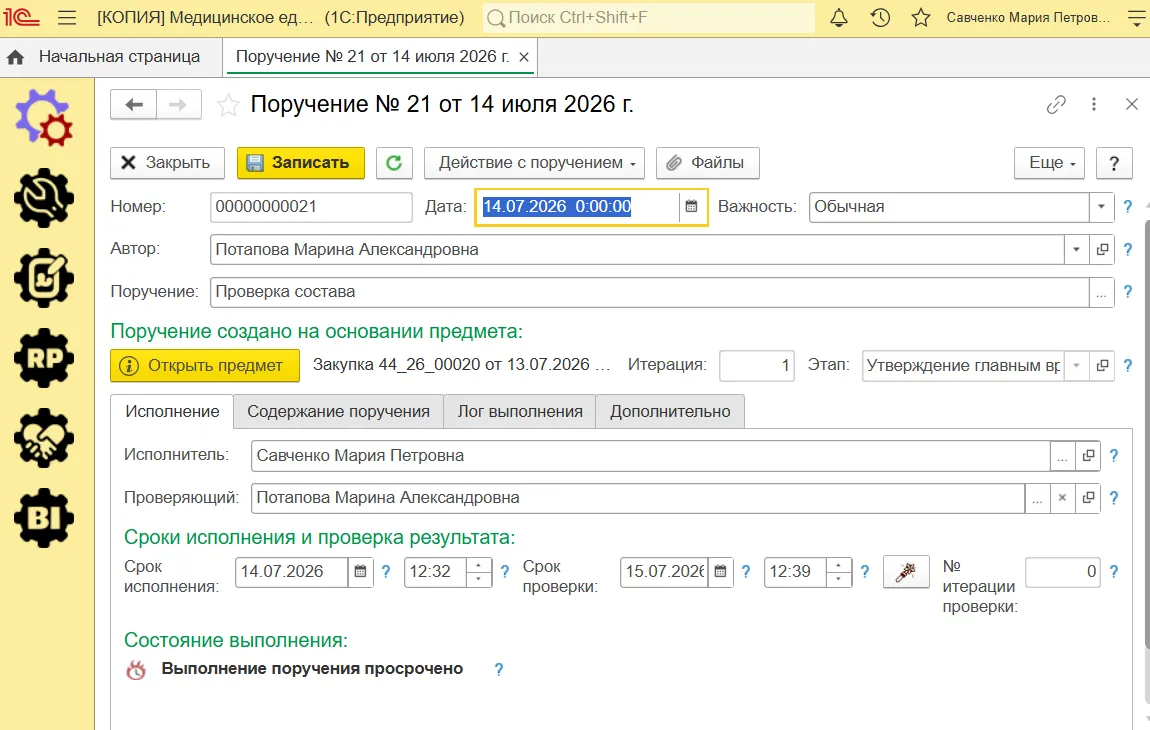
Task: Click user name Савченко Мария Петров… in top bar
Action: [x=1028, y=18]
